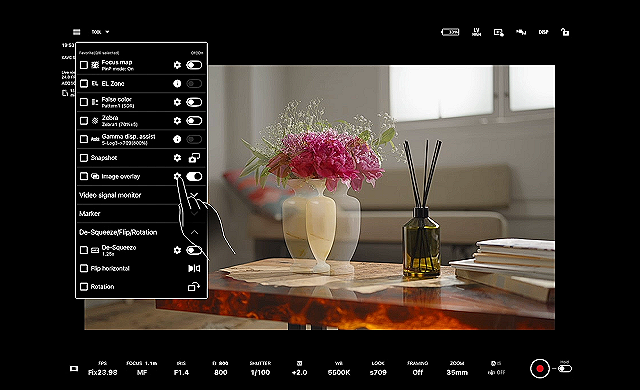
Task: Start recording with the red button
Action: [540, 368]
